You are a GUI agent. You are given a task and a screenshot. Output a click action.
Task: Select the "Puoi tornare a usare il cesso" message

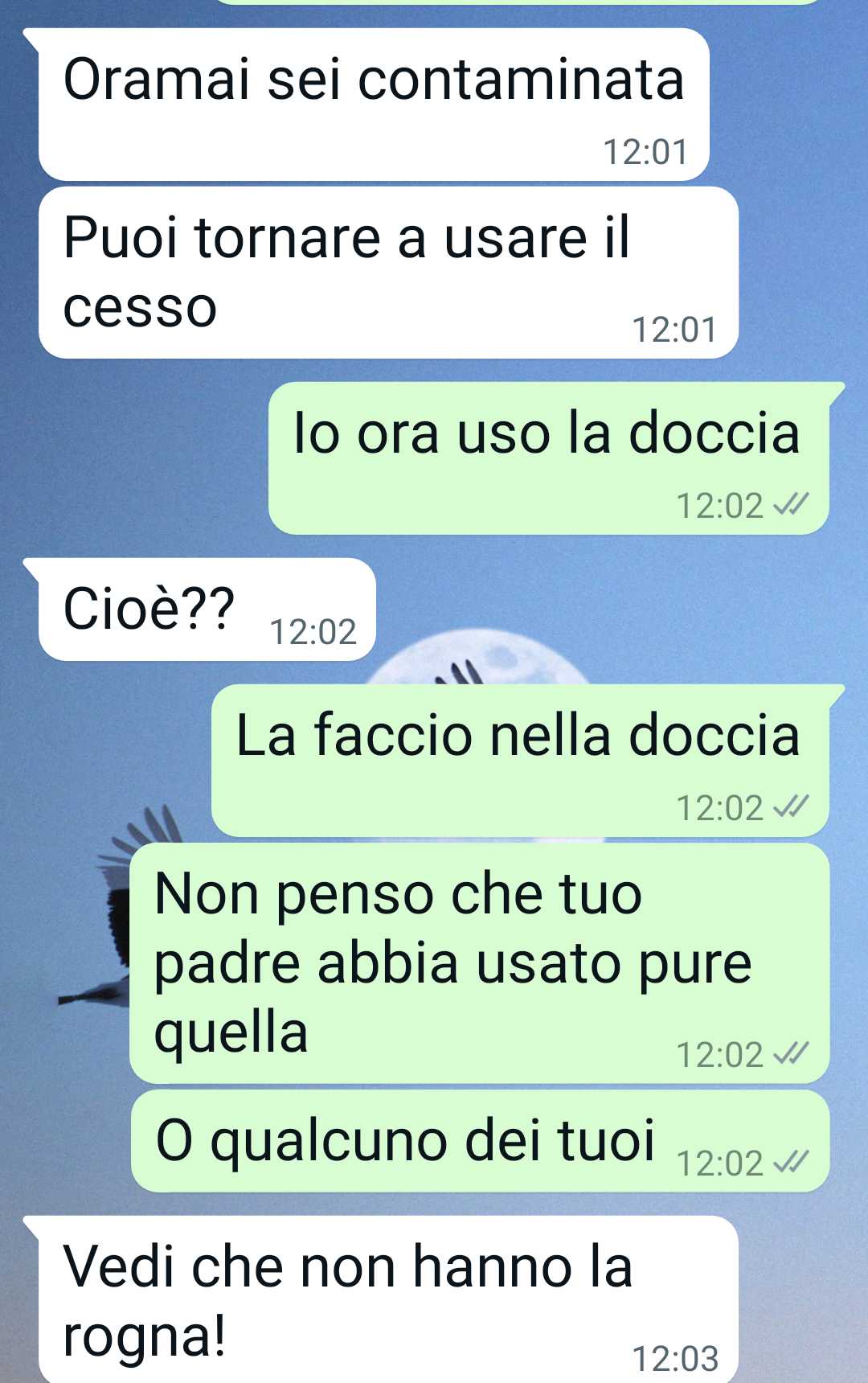tap(388, 273)
